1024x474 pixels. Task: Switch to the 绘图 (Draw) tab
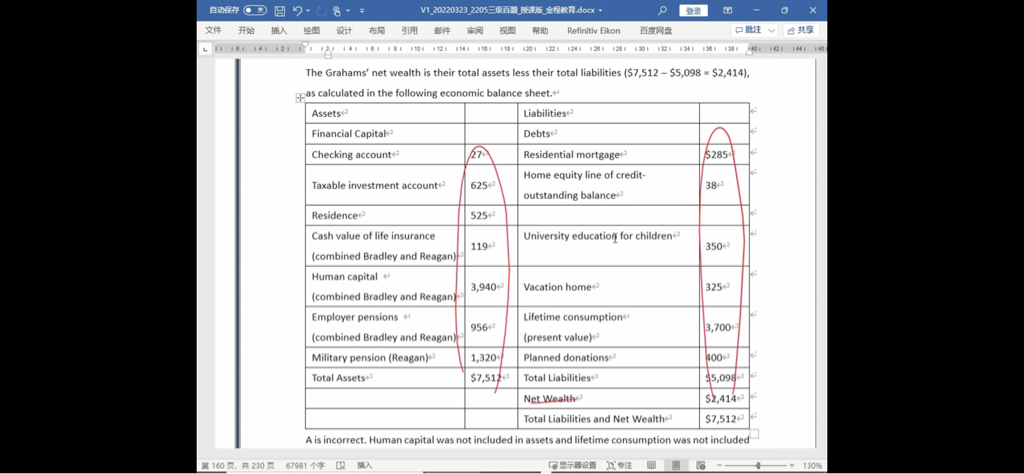click(x=312, y=31)
